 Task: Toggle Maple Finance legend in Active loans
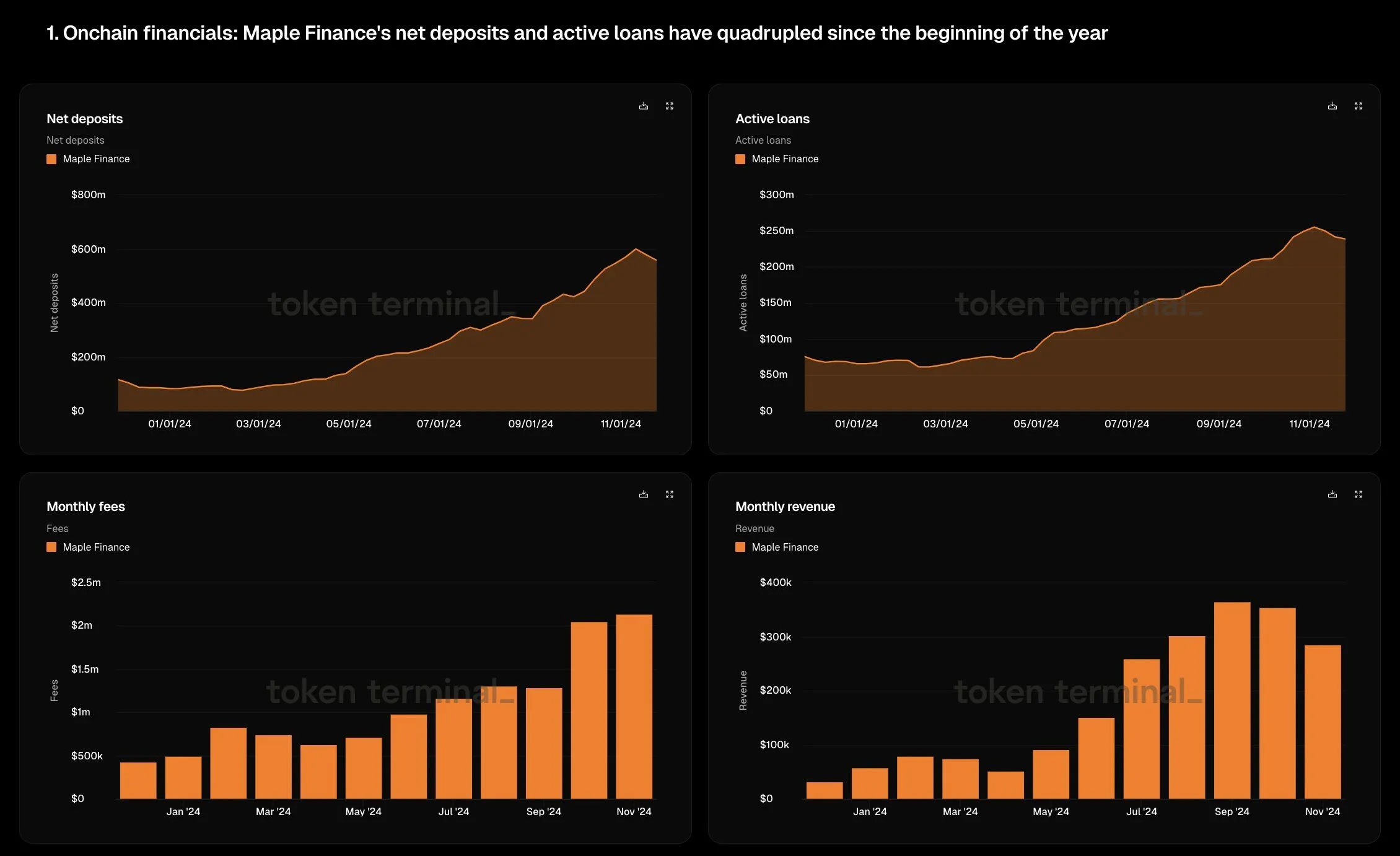tap(777, 159)
